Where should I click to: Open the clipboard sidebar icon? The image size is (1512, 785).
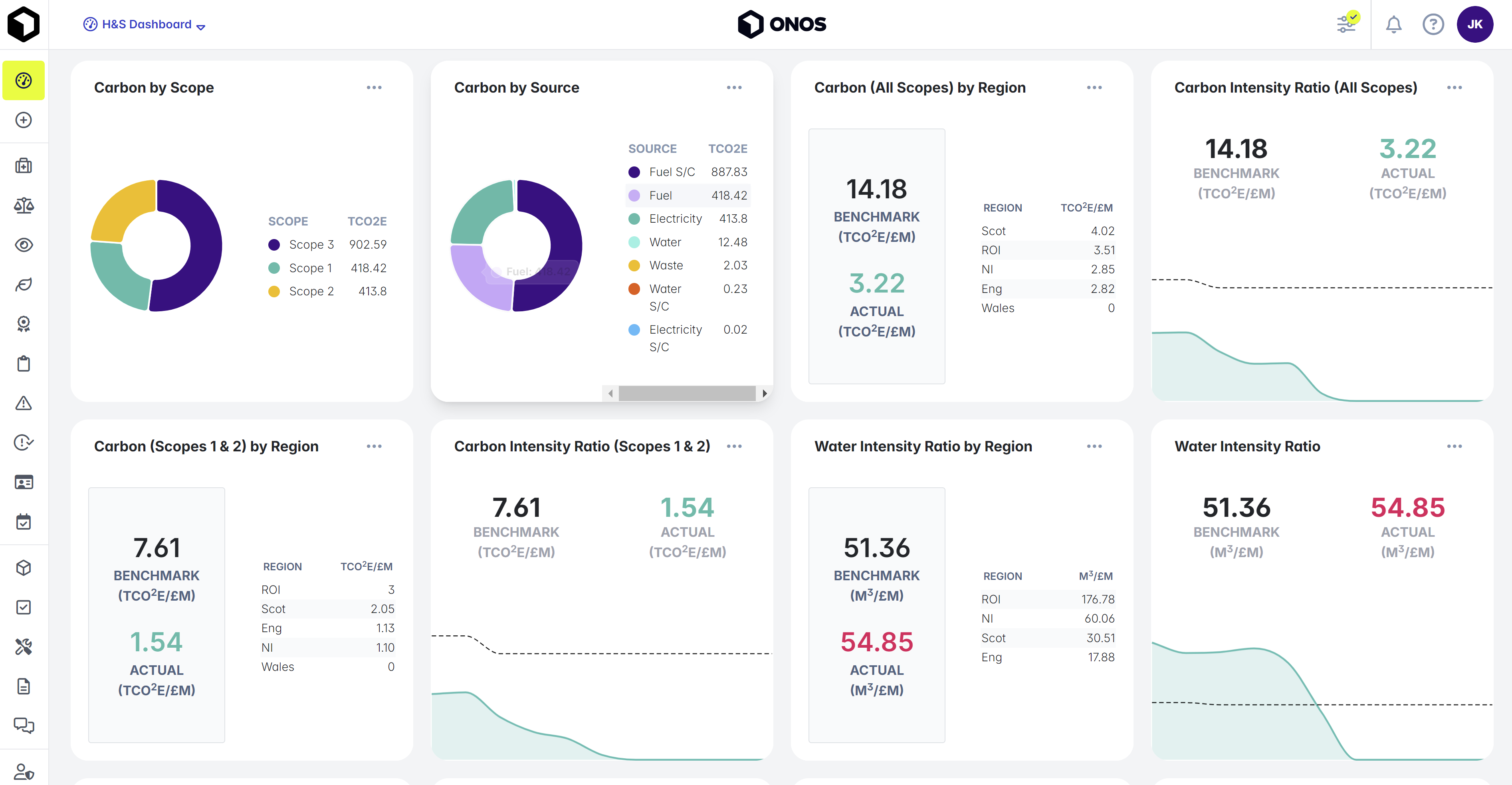[24, 364]
